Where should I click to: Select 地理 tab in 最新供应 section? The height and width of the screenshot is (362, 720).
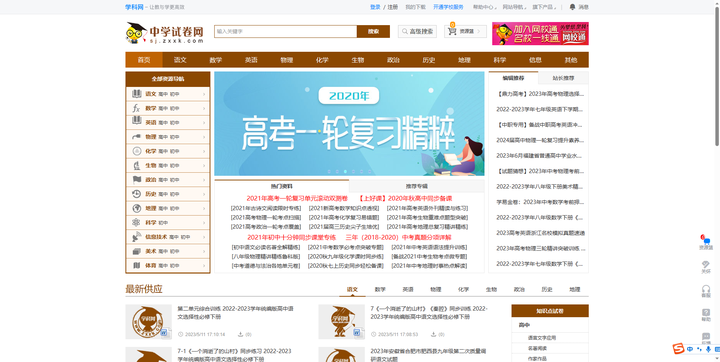[574, 289]
